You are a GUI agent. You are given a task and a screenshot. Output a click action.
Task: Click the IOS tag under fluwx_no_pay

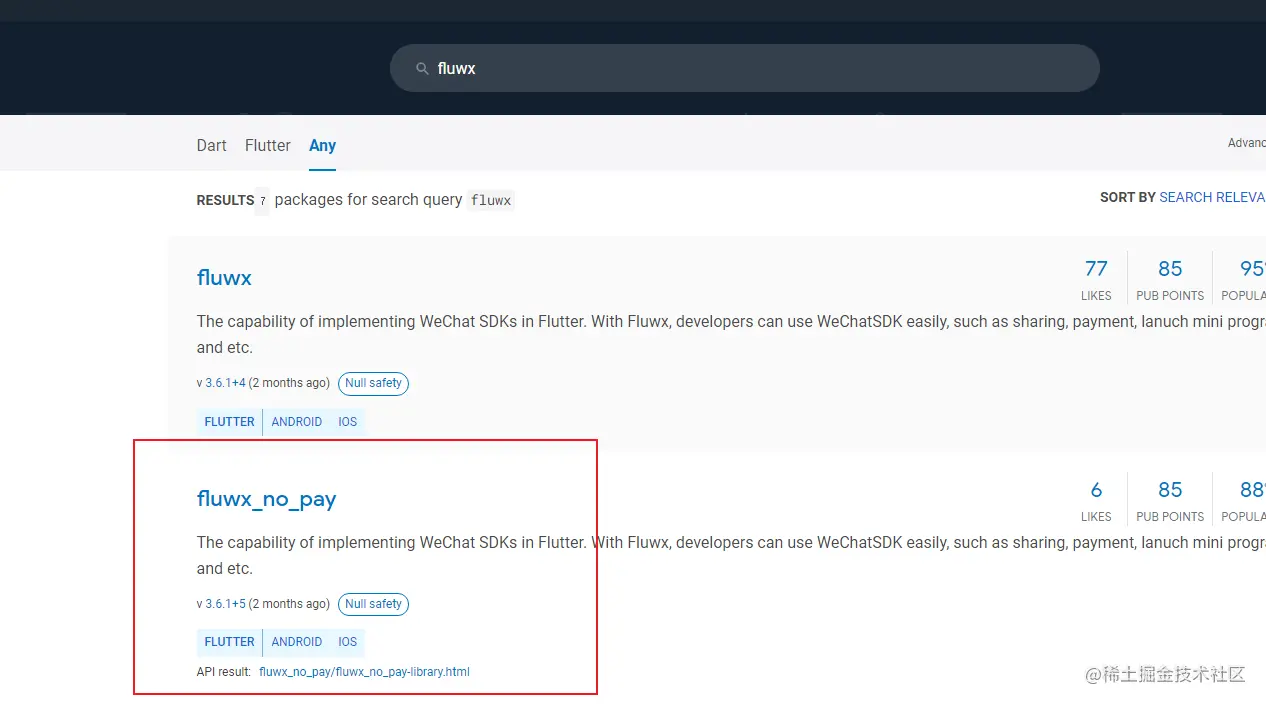(x=347, y=642)
